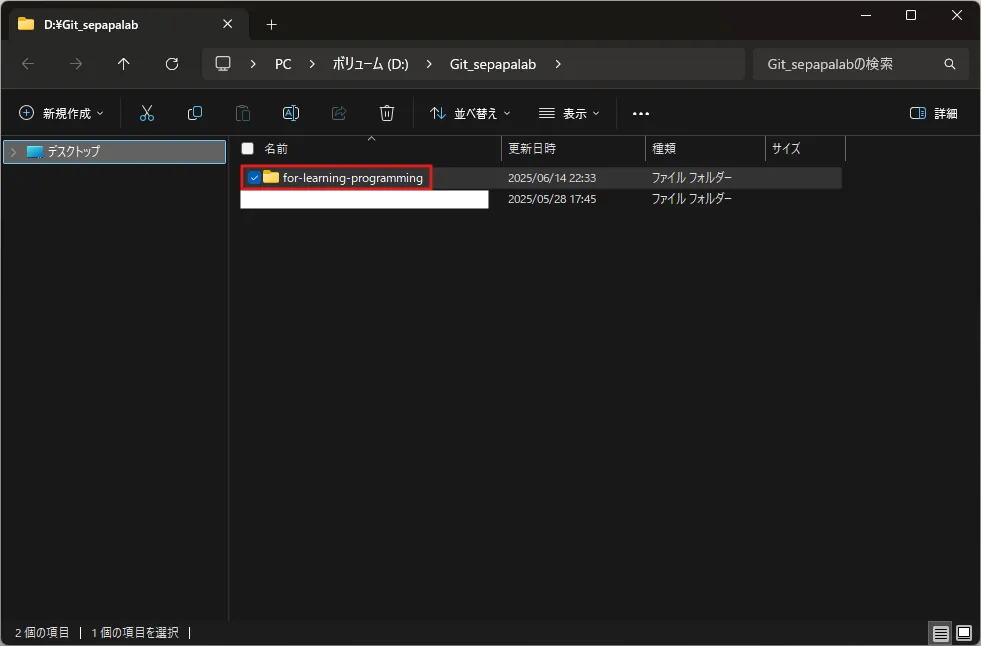Click ファイル フォルダー type in for-learning-programming row
Screen dimensions: 981x646
click(x=691, y=178)
